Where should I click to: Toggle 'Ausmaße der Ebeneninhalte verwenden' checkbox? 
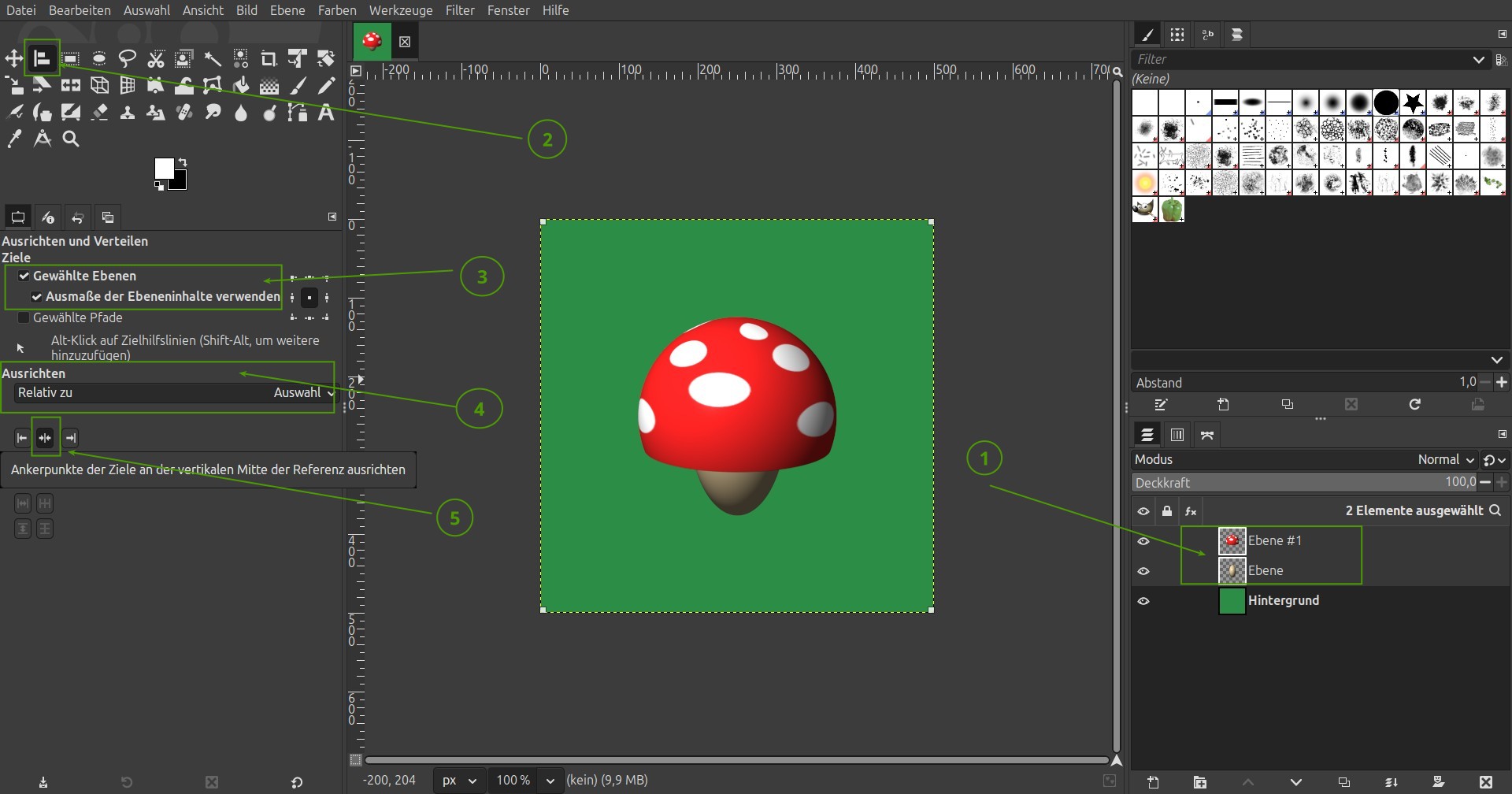pos(37,297)
